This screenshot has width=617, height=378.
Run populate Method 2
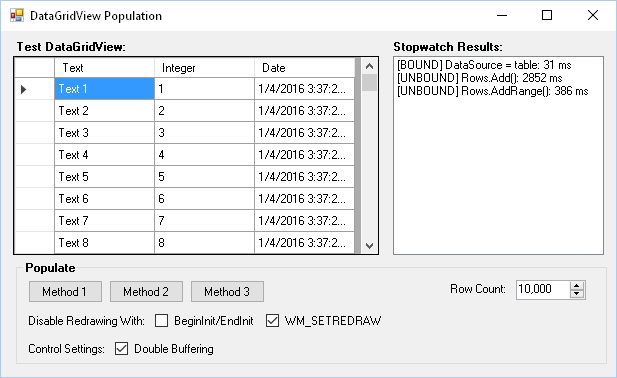point(146,291)
